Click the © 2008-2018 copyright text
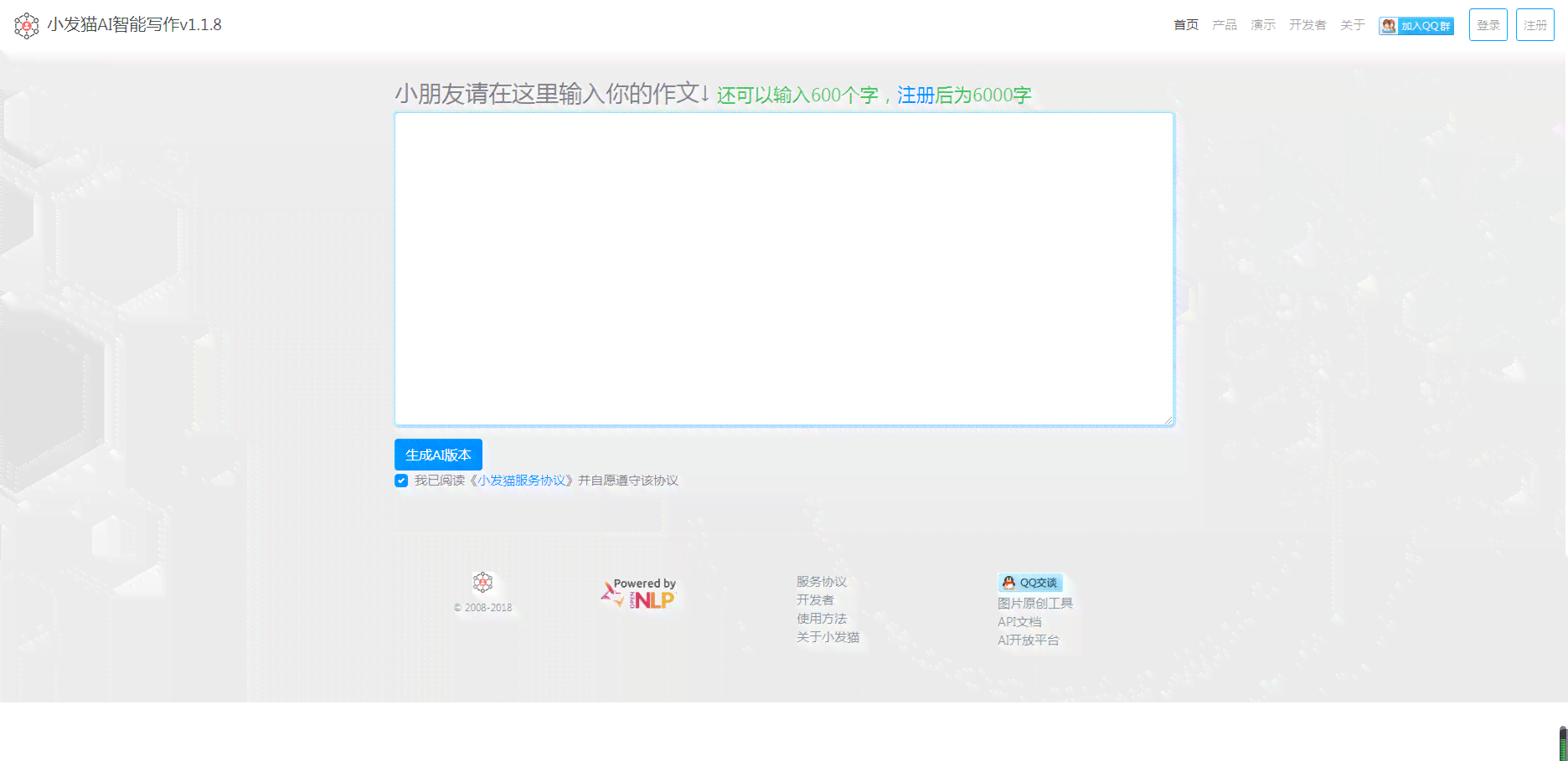This screenshot has width=1568, height=761. [x=482, y=608]
